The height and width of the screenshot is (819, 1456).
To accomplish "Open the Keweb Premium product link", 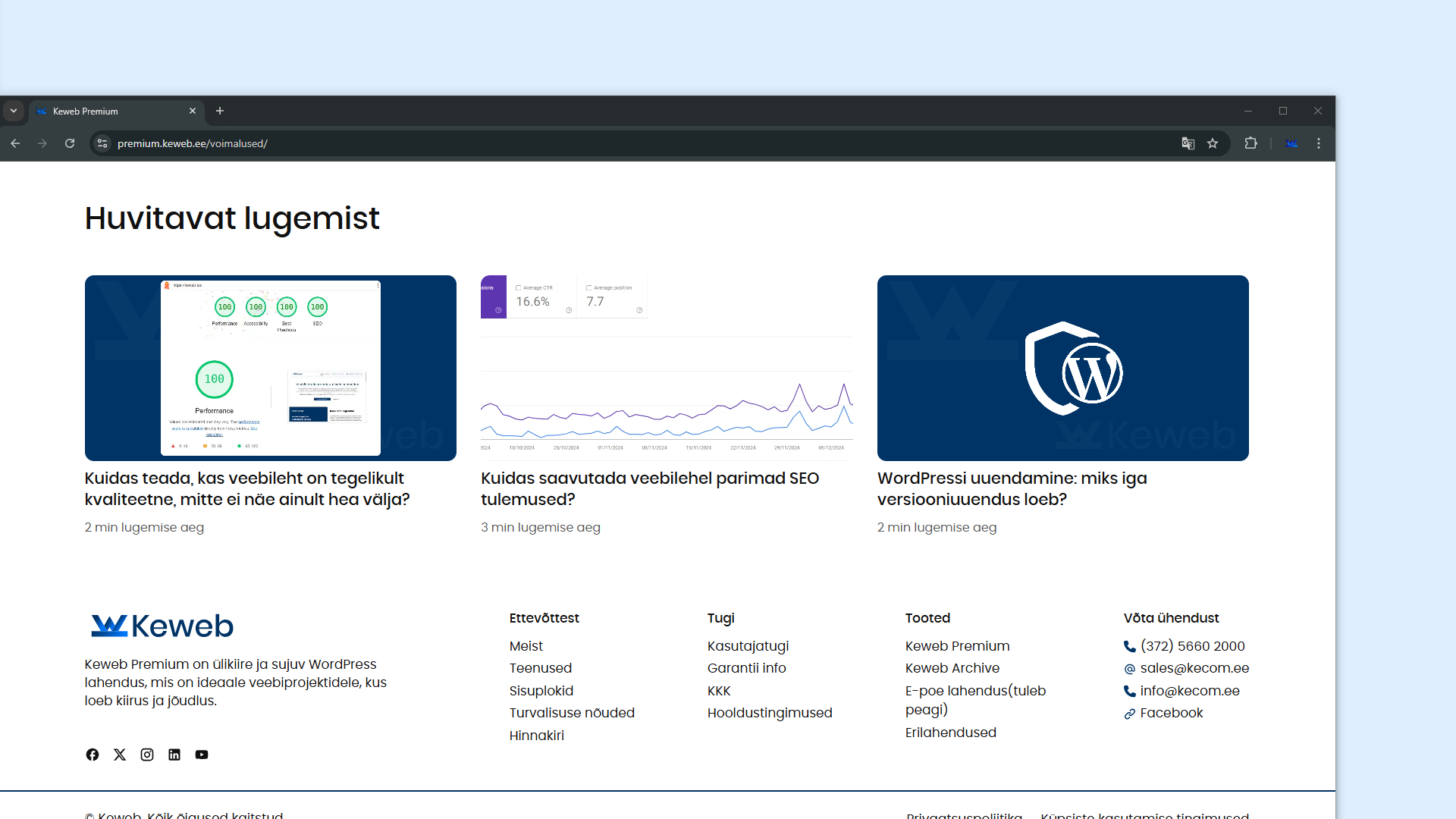I will 958,646.
